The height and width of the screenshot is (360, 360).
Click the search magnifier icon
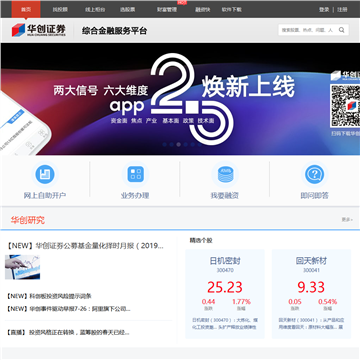(342, 30)
